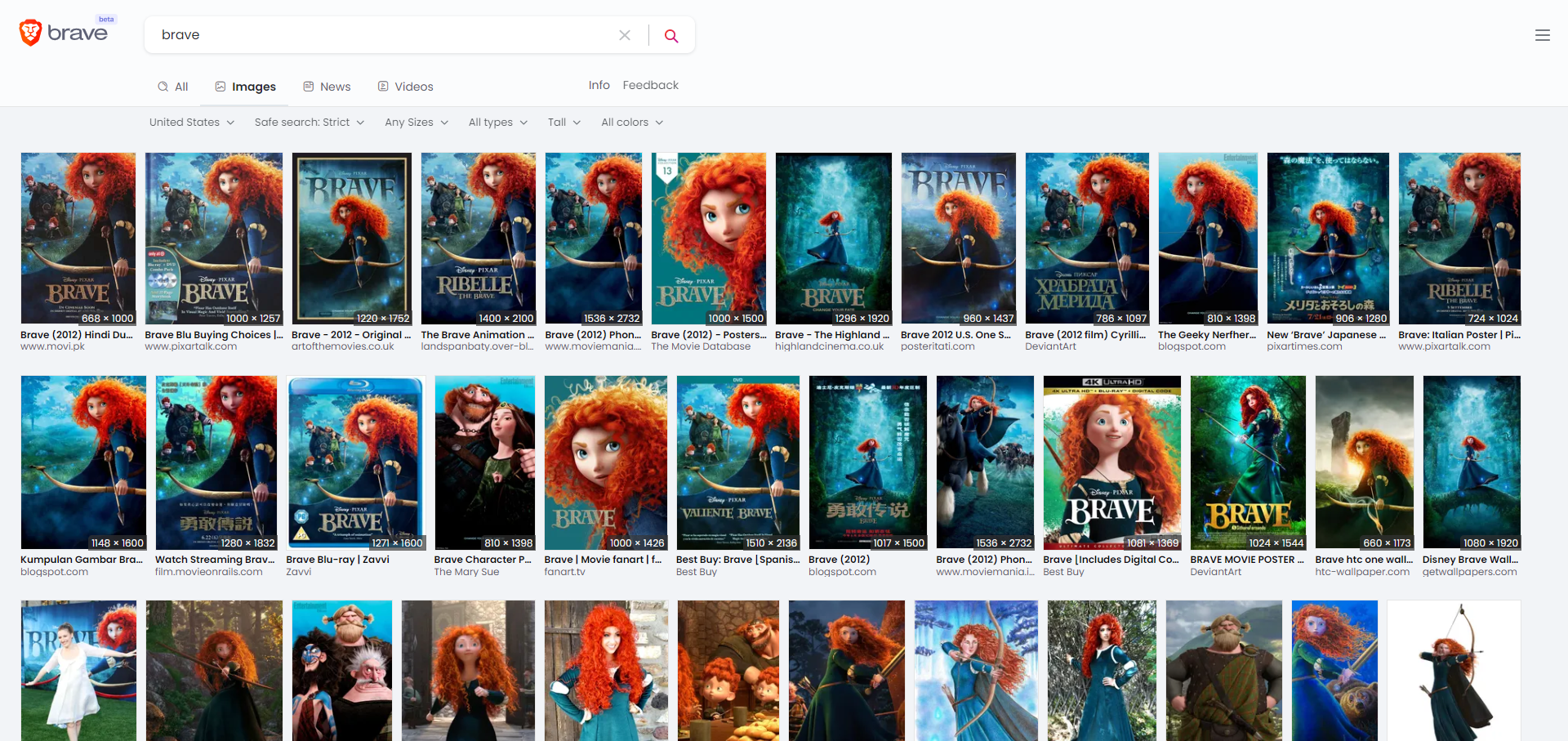This screenshot has height=741, width=1568.
Task: Open the Brave htc one wallpaper thumbnail
Action: (1365, 462)
